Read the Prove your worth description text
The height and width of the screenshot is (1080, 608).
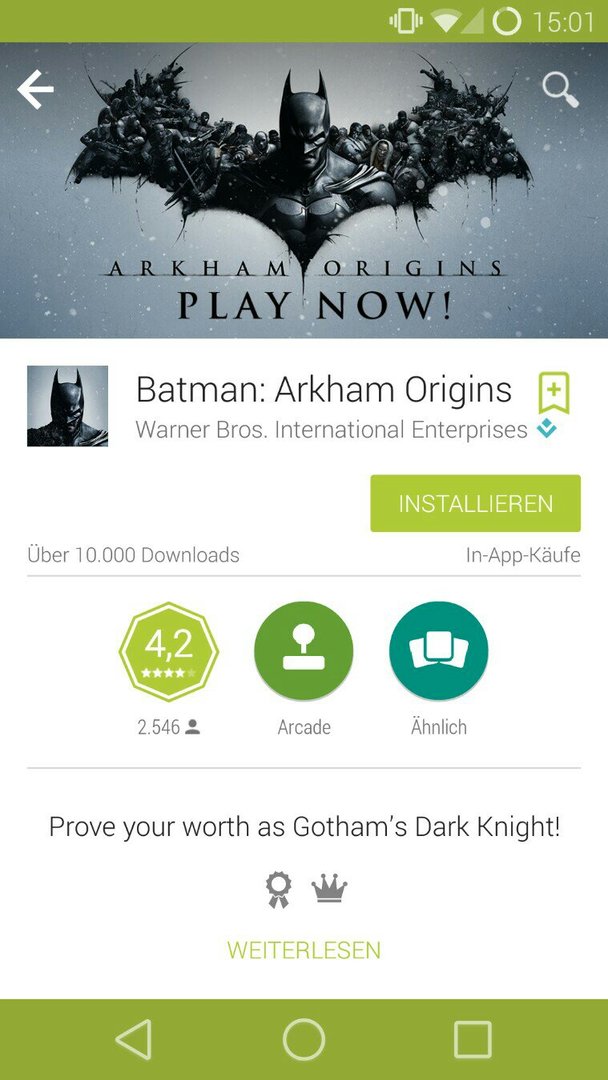(x=304, y=827)
